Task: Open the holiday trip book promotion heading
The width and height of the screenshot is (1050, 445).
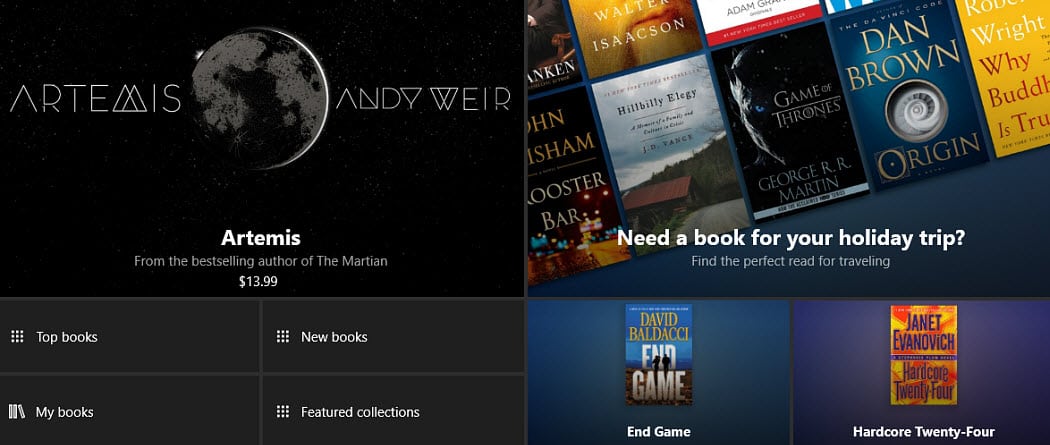Action: tap(791, 238)
